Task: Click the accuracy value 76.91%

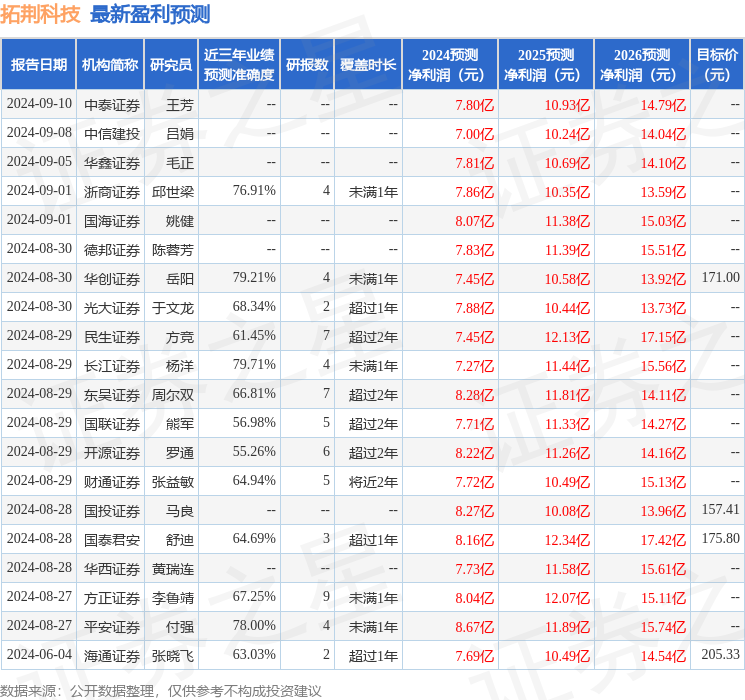Action: (x=254, y=191)
